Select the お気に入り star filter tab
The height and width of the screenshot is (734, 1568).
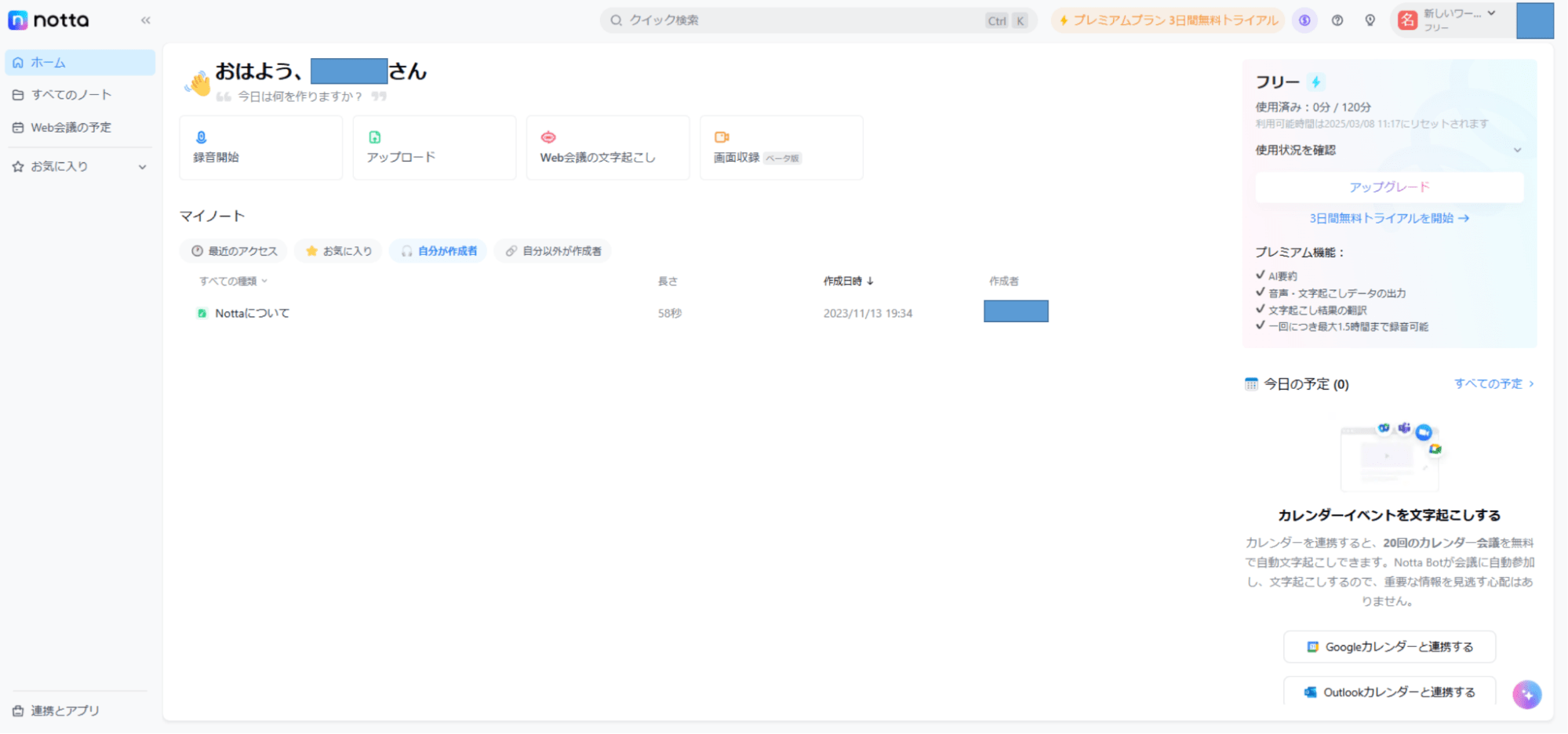coord(339,251)
